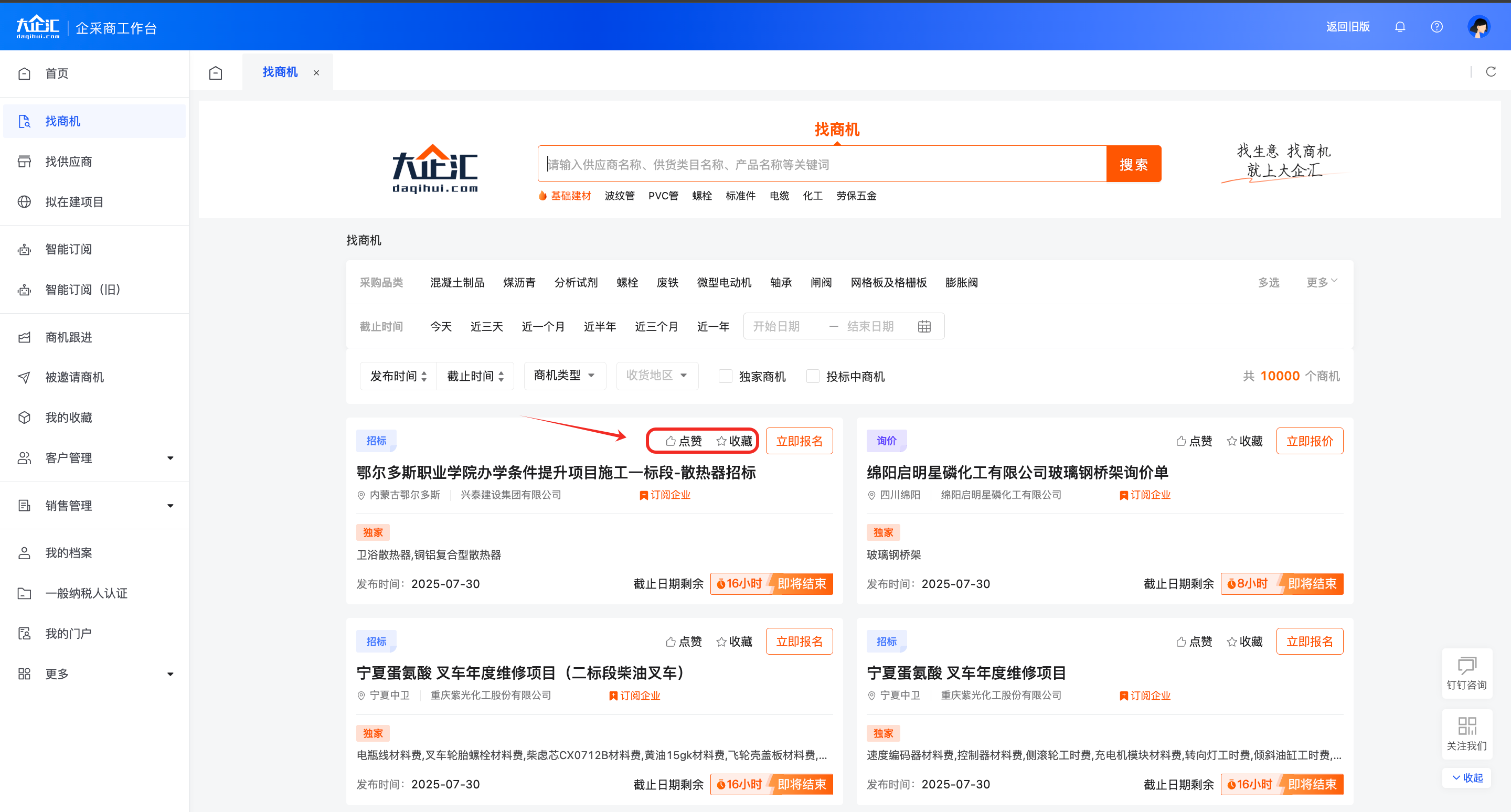Open 找供应商 in the sidebar

(x=94, y=161)
